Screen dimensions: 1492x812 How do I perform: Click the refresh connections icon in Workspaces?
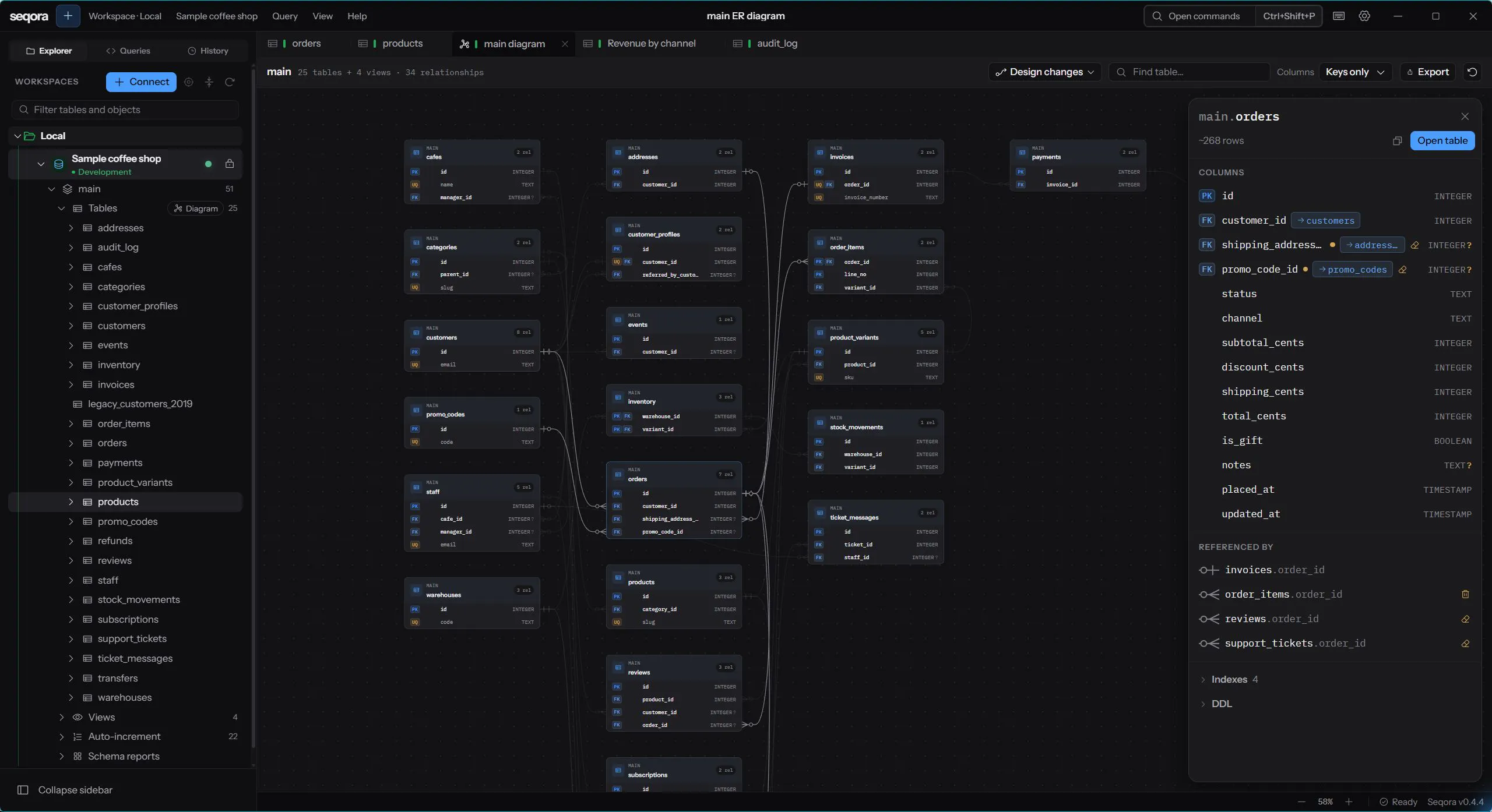[230, 82]
